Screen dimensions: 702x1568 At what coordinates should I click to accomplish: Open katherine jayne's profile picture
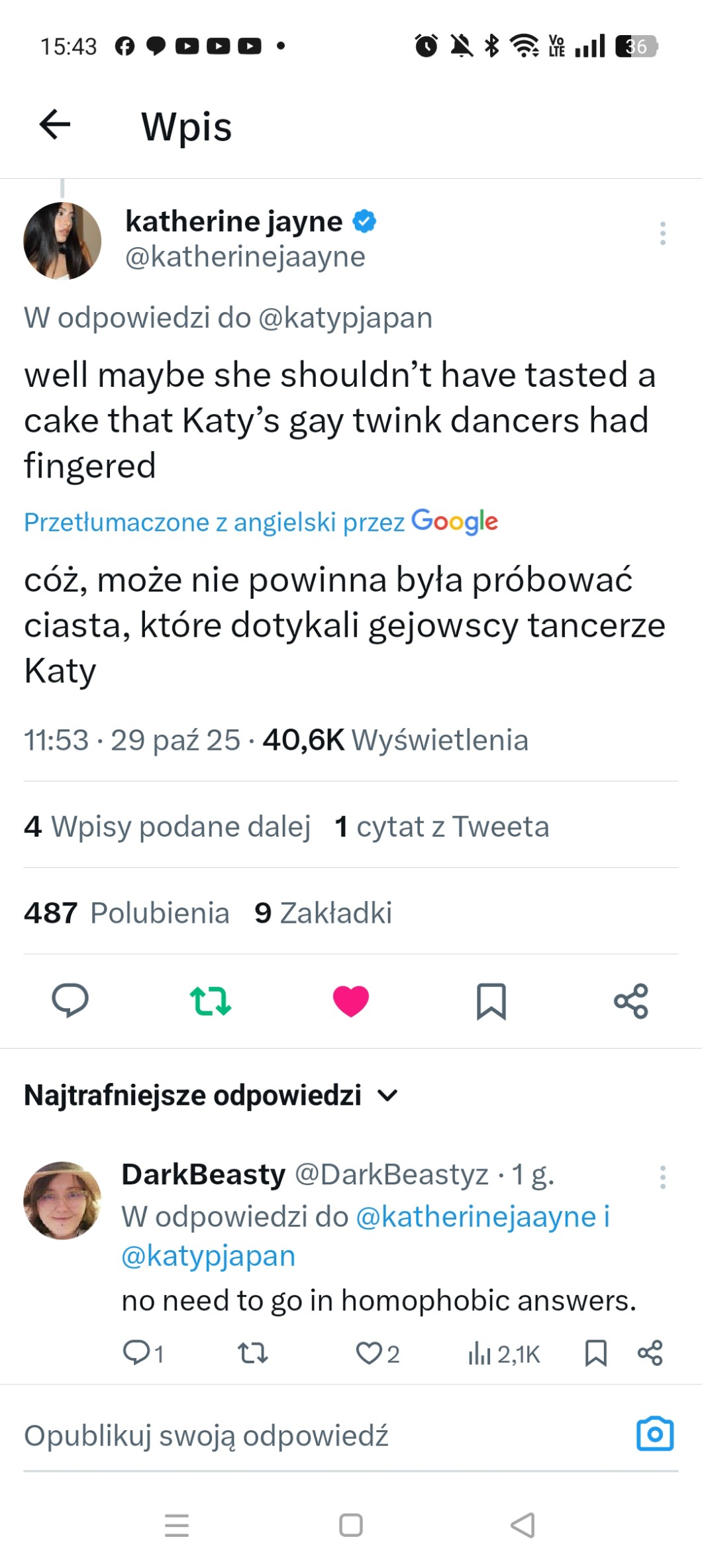(62, 240)
